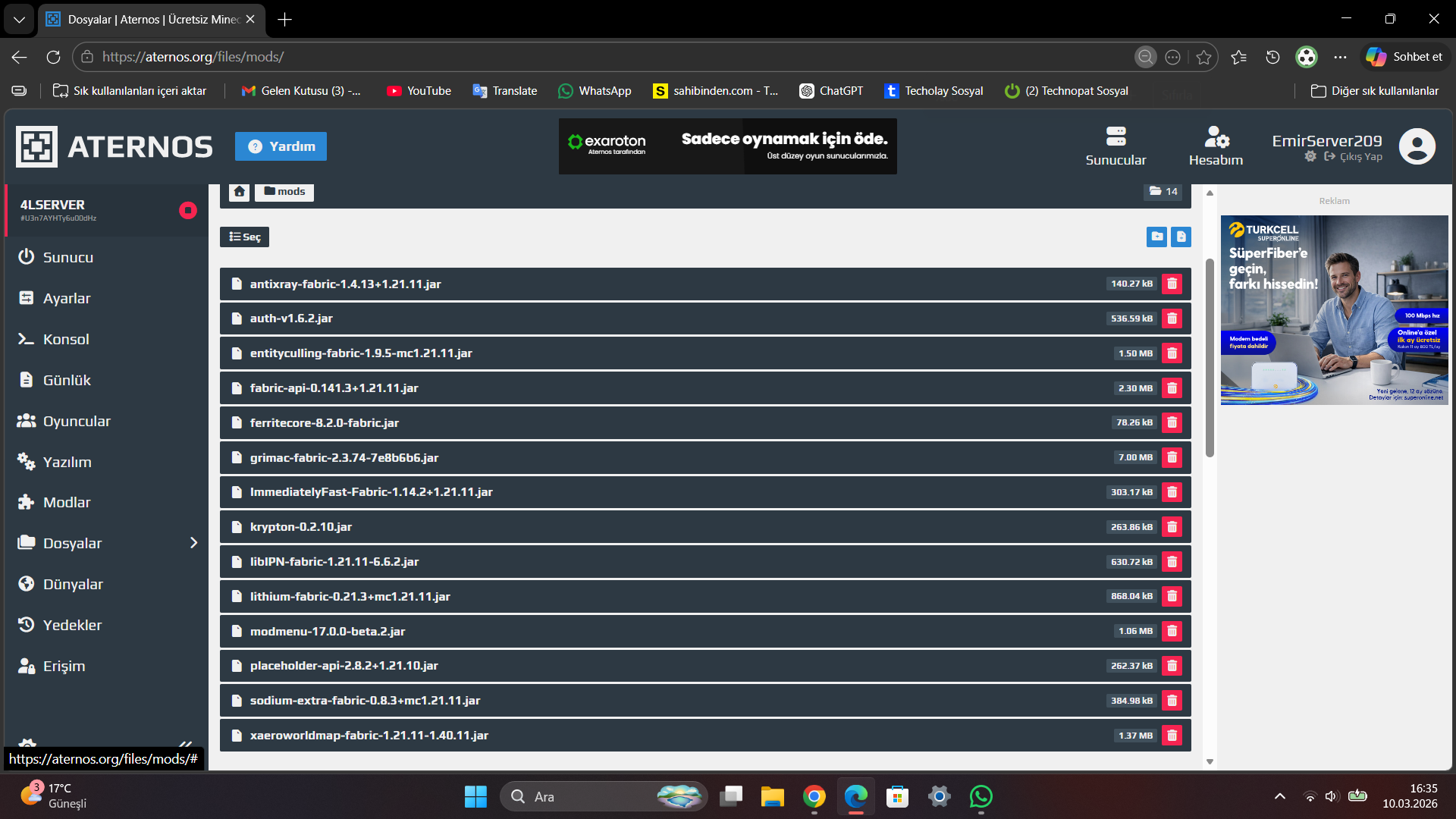Viewport: 1456px width, 819px height.
Task: Click the page vertical scrollbar
Action: 1210,358
